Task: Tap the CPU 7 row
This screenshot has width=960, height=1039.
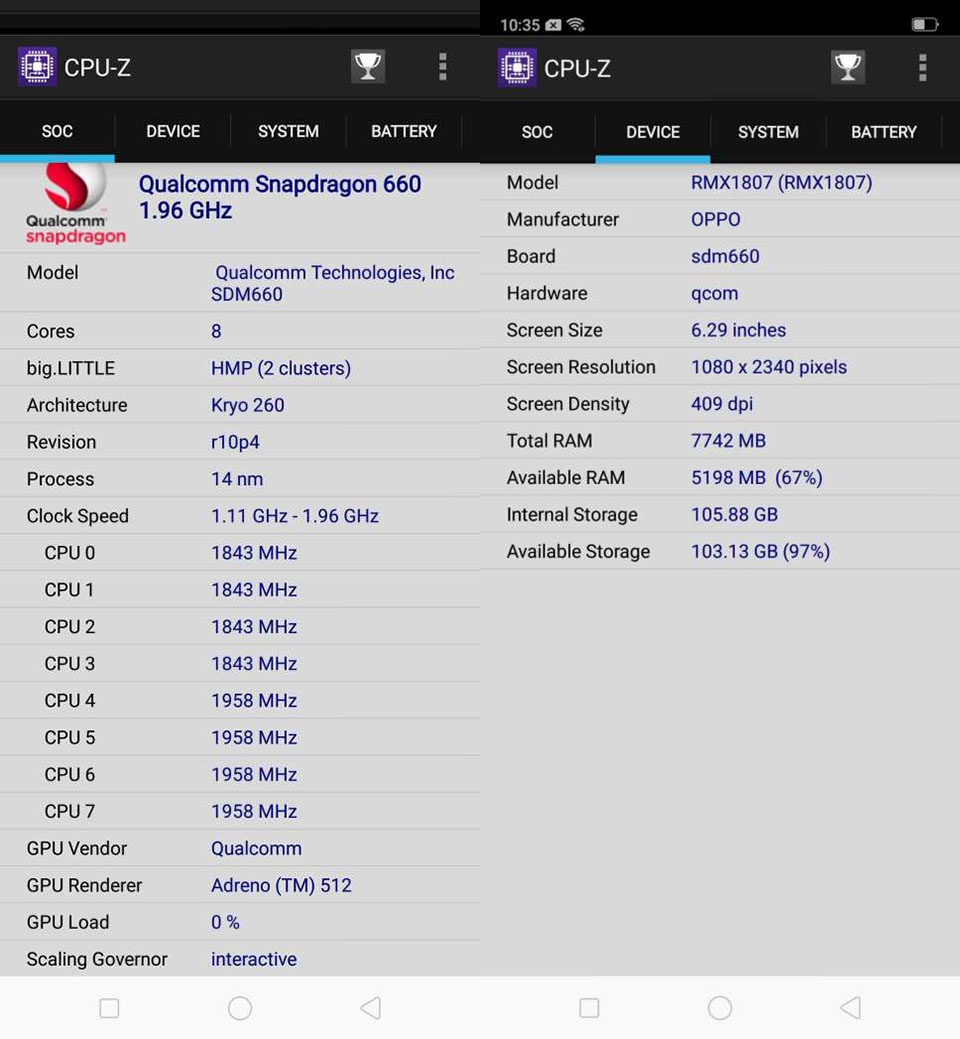Action: pos(240,811)
